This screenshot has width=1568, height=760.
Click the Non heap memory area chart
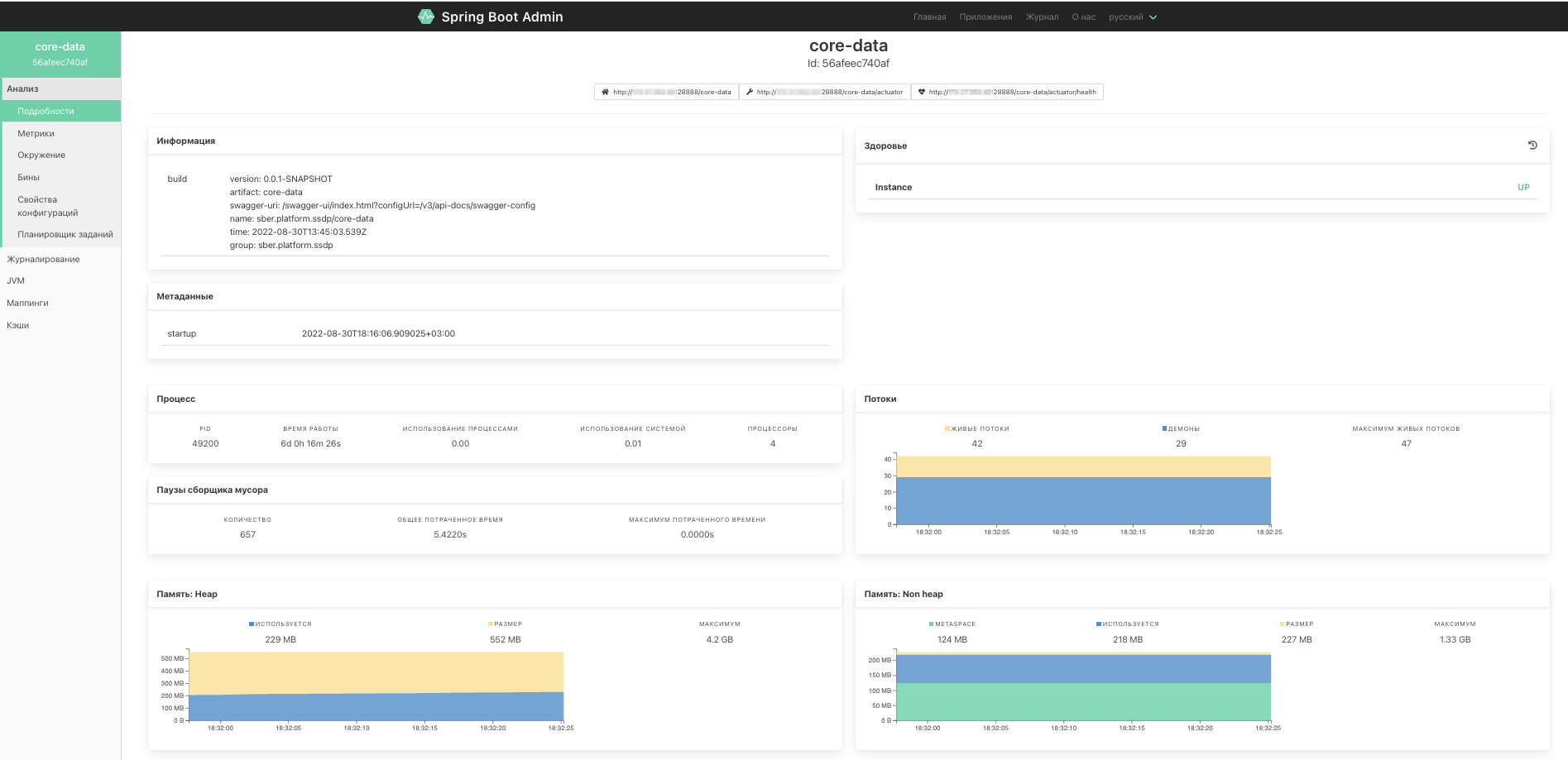1084,686
